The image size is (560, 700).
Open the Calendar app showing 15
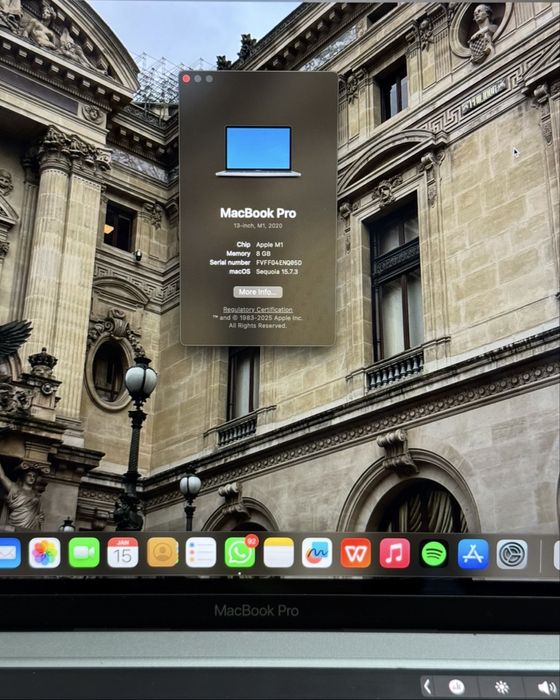122,553
